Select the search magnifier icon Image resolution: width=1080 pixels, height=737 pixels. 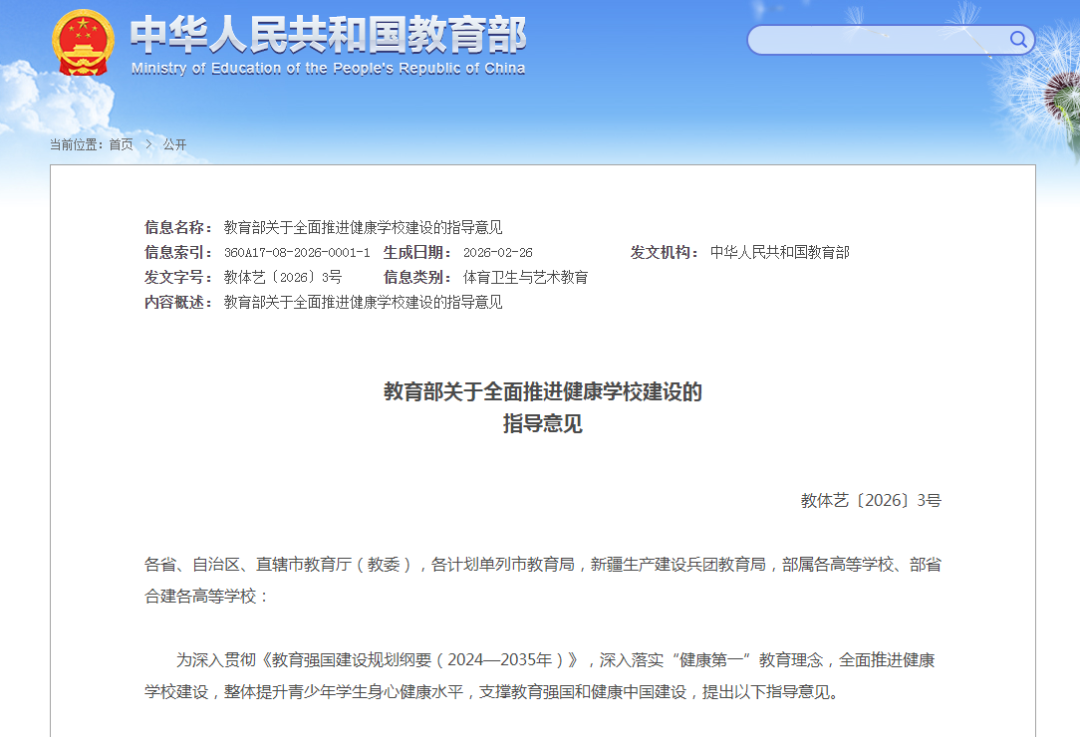1018,39
